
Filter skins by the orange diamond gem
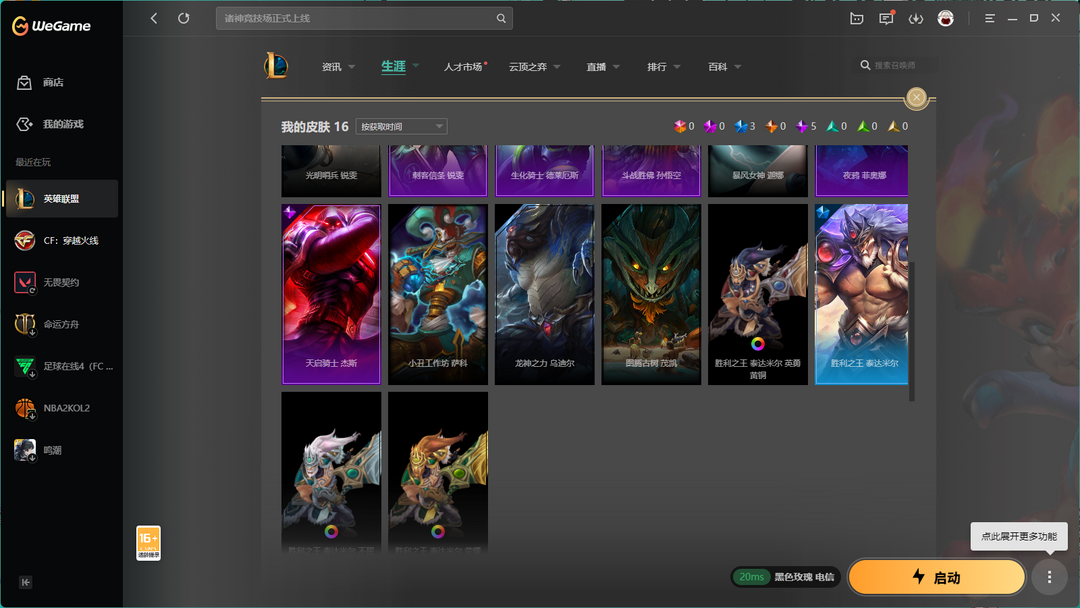(x=771, y=126)
